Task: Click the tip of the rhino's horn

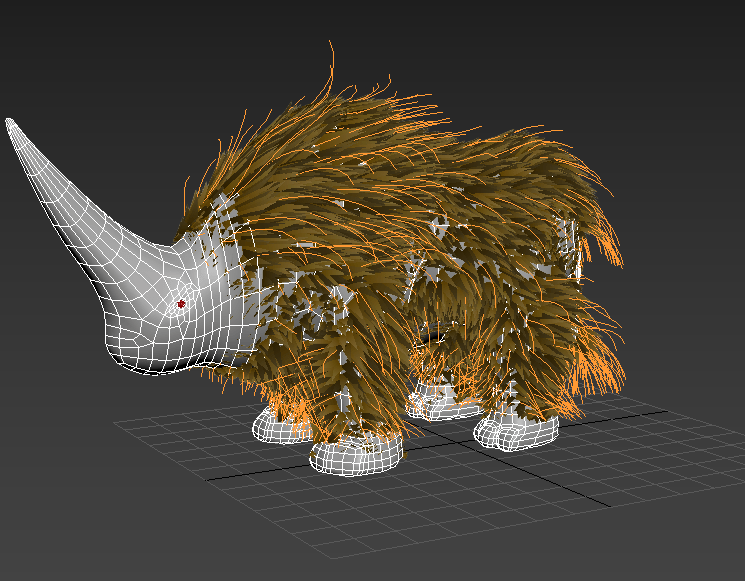Action: [12, 125]
